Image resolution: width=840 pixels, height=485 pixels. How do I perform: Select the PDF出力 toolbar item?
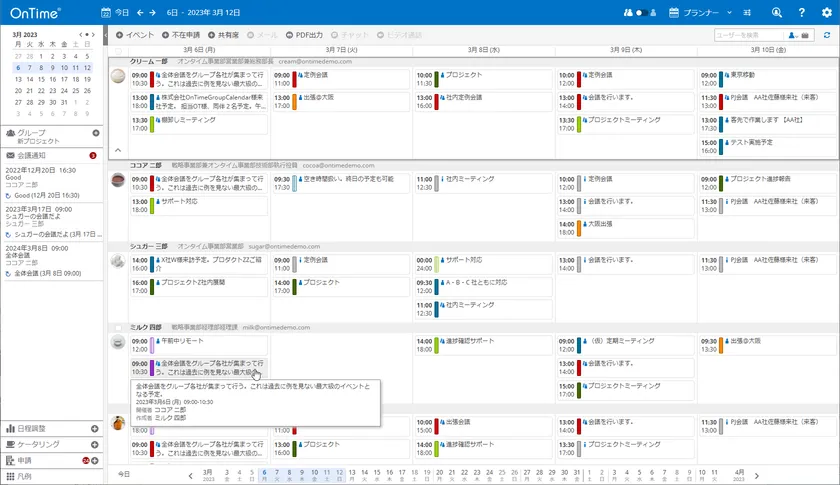(x=304, y=35)
